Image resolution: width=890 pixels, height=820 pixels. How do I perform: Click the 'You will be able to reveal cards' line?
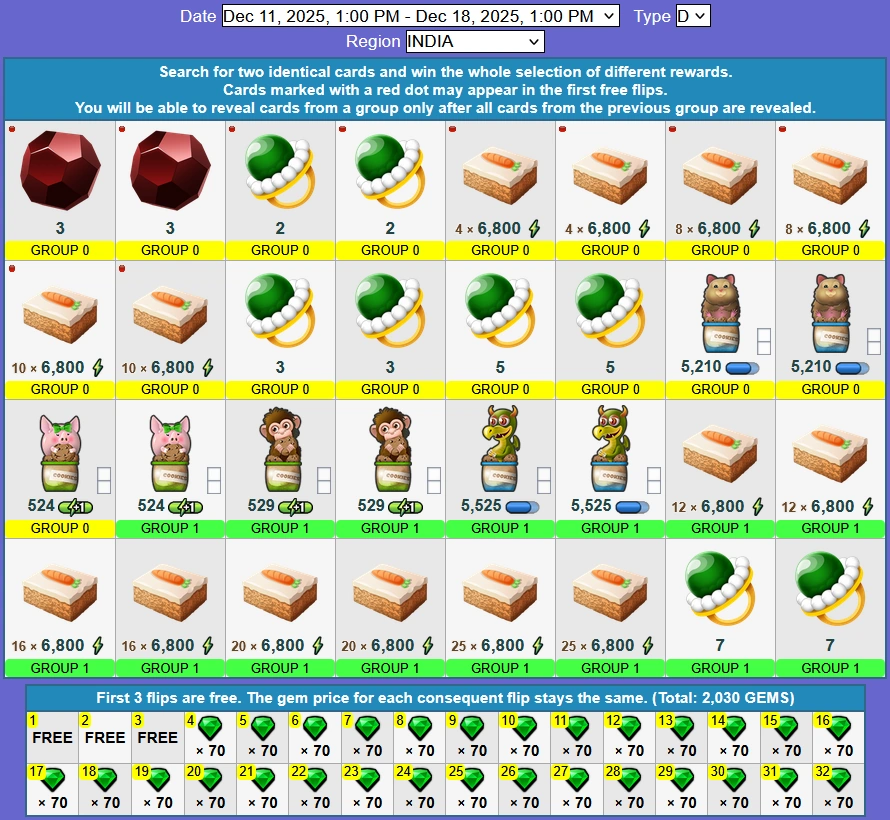tap(446, 108)
